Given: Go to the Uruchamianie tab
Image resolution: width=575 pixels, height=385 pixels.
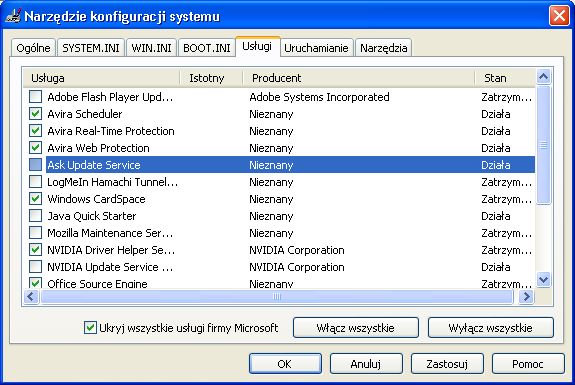Looking at the screenshot, I should tap(316, 48).
